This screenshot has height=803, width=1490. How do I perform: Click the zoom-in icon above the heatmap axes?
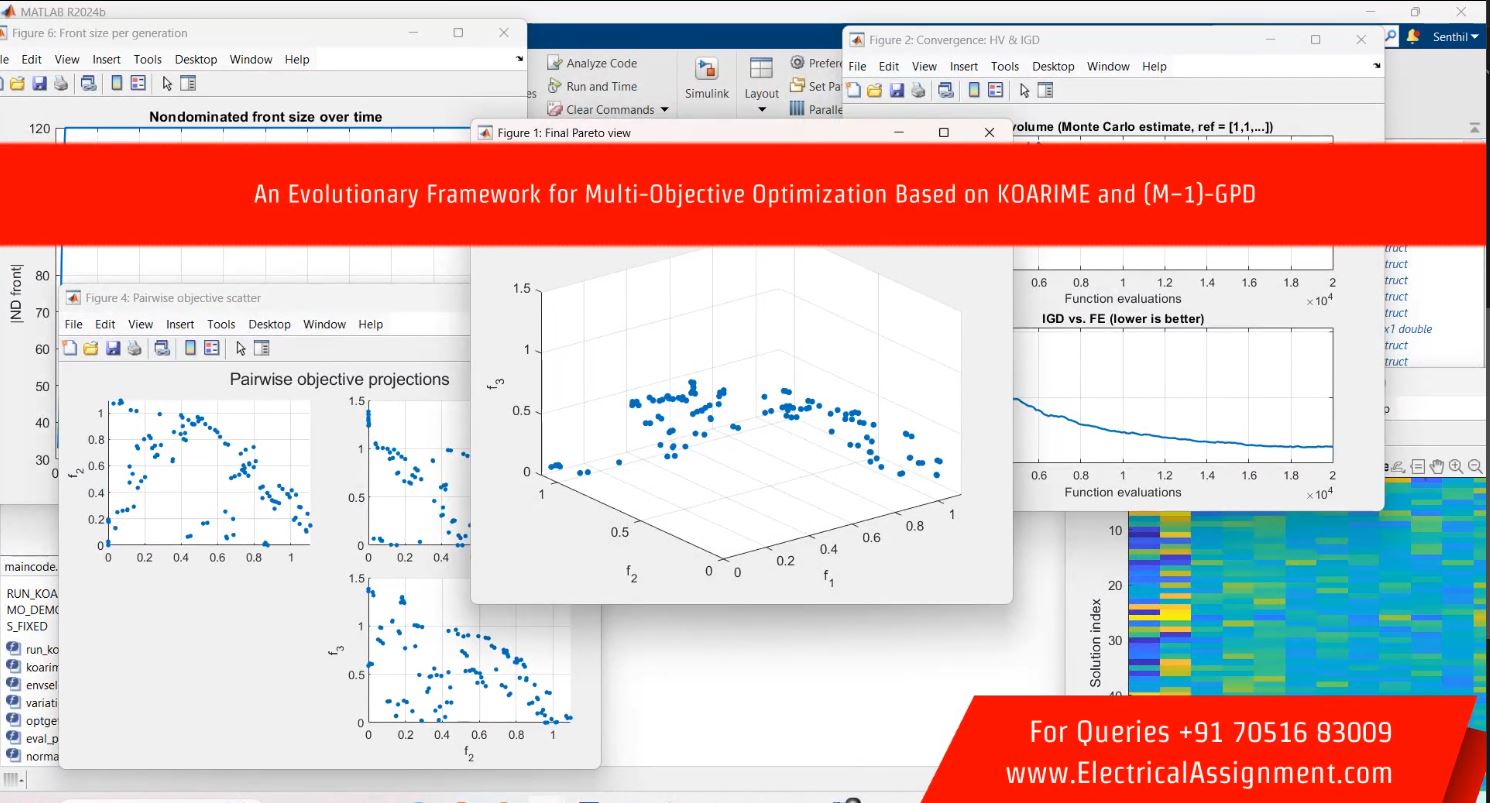1456,466
